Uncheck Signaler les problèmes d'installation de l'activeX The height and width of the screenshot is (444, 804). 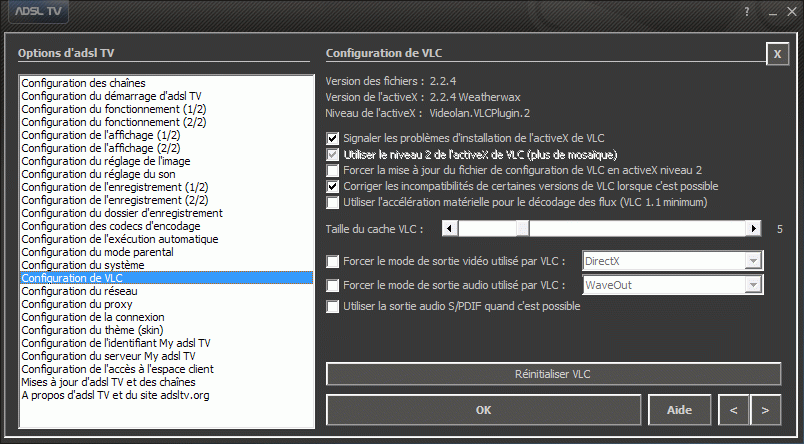(x=332, y=138)
